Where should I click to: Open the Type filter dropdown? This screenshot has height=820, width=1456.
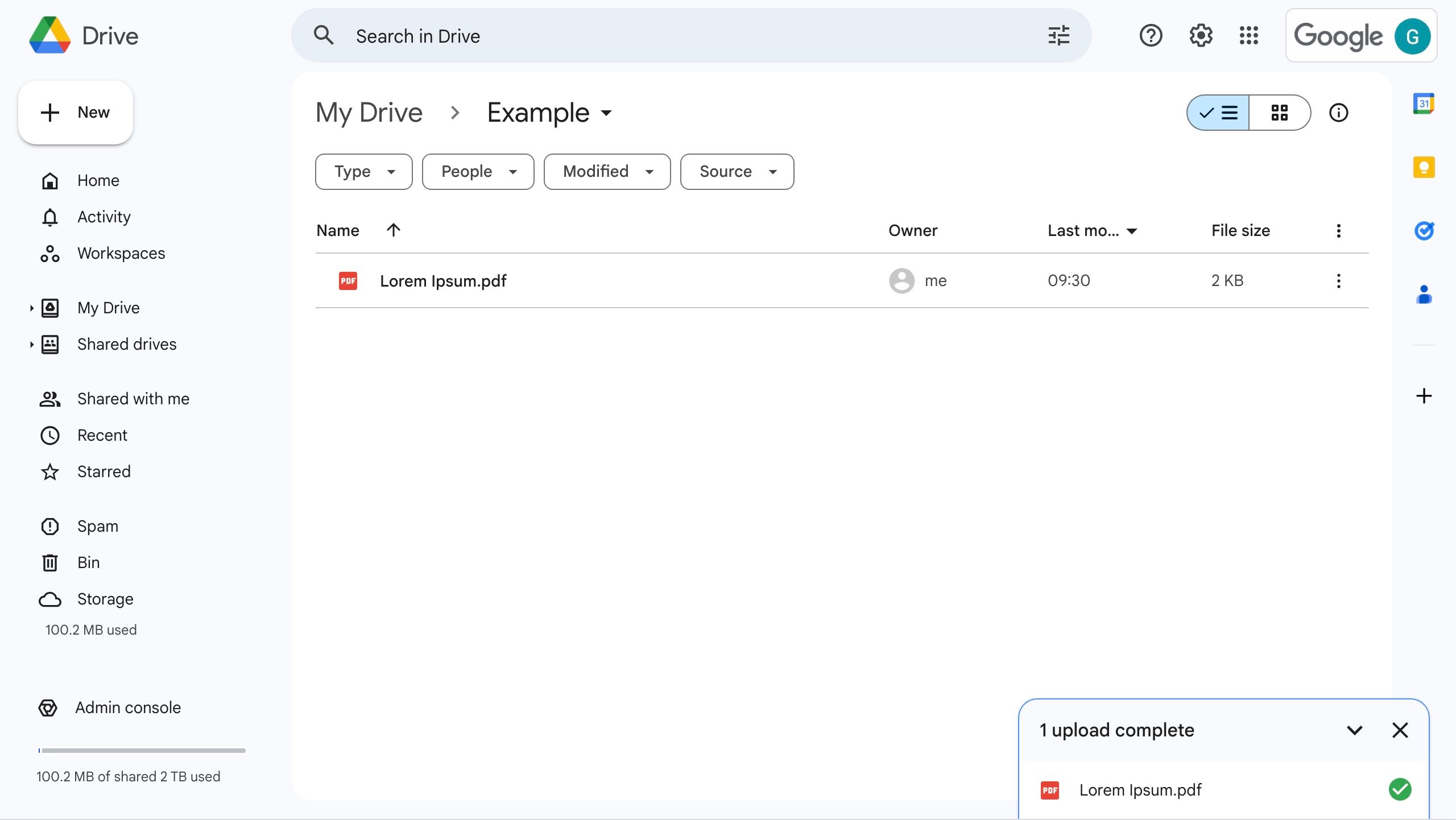pyautogui.click(x=363, y=171)
